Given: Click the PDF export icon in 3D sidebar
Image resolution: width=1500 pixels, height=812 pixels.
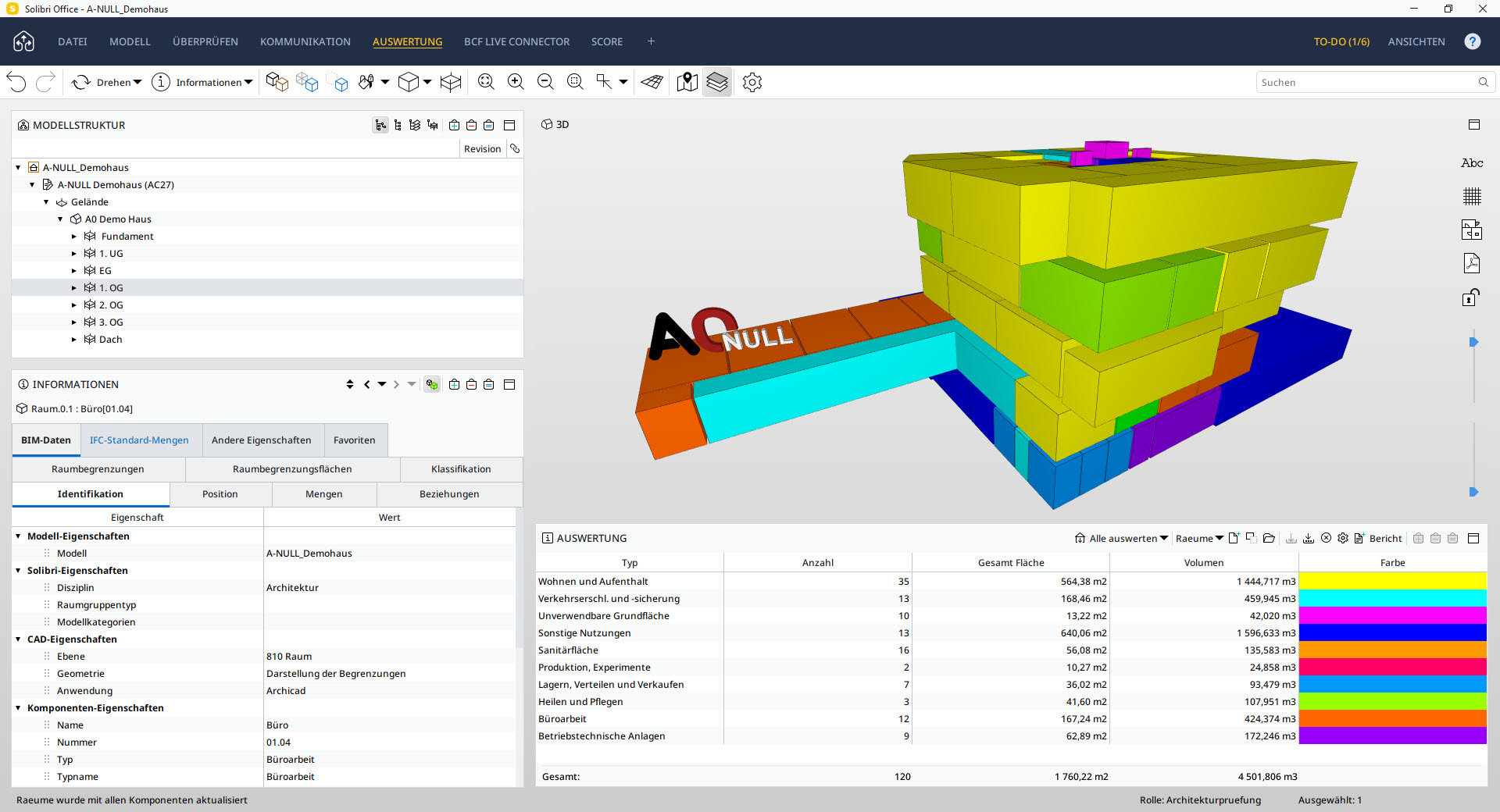Looking at the screenshot, I should (1472, 263).
